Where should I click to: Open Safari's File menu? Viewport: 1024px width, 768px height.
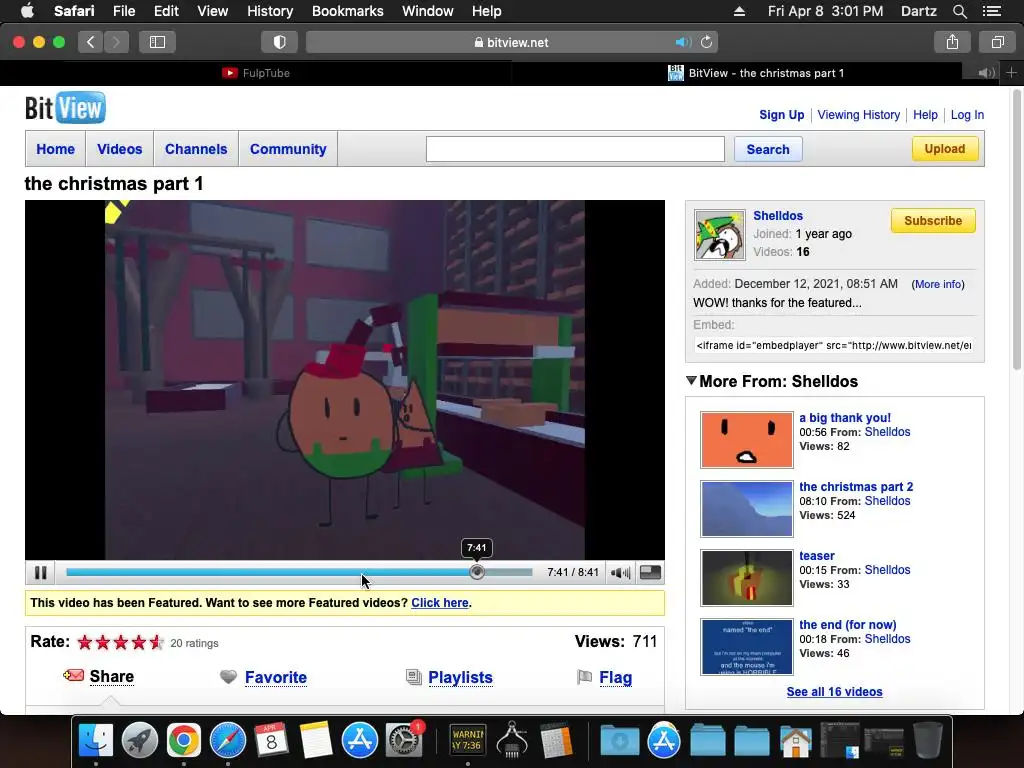[x=124, y=11]
